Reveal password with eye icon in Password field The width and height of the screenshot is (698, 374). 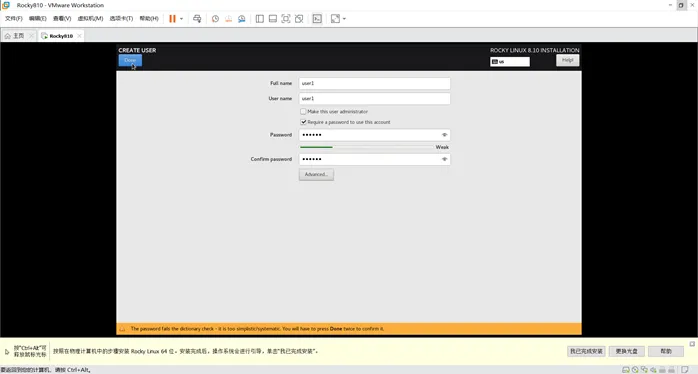pyautogui.click(x=444, y=135)
